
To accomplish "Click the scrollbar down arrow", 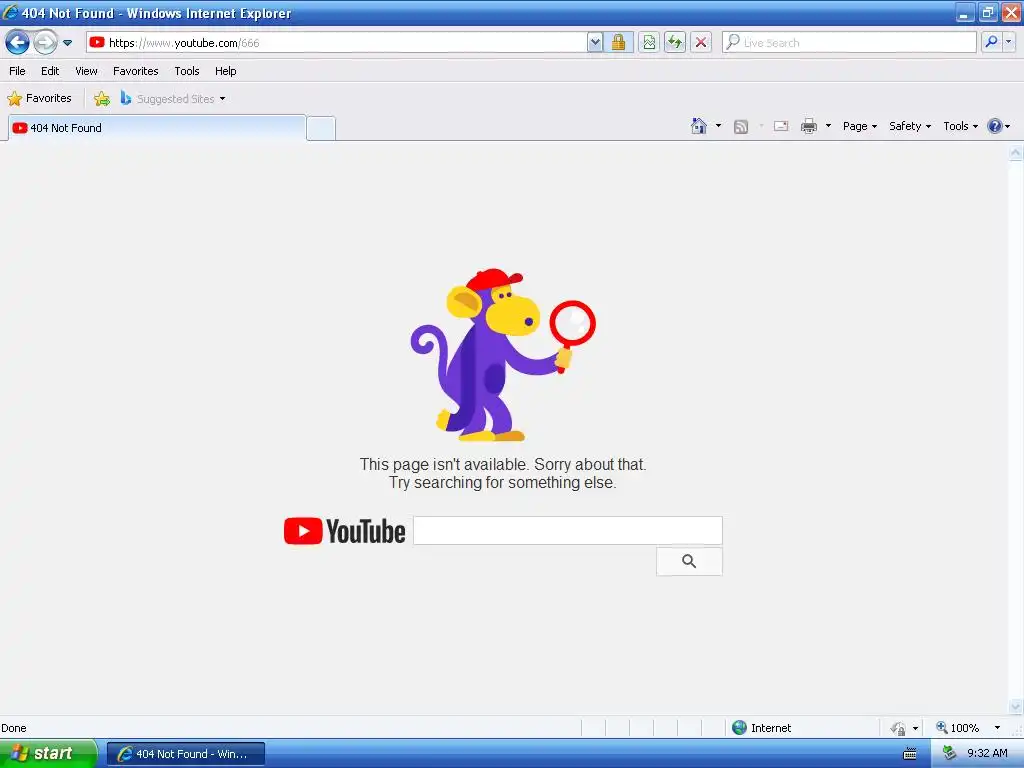I will point(1016,707).
